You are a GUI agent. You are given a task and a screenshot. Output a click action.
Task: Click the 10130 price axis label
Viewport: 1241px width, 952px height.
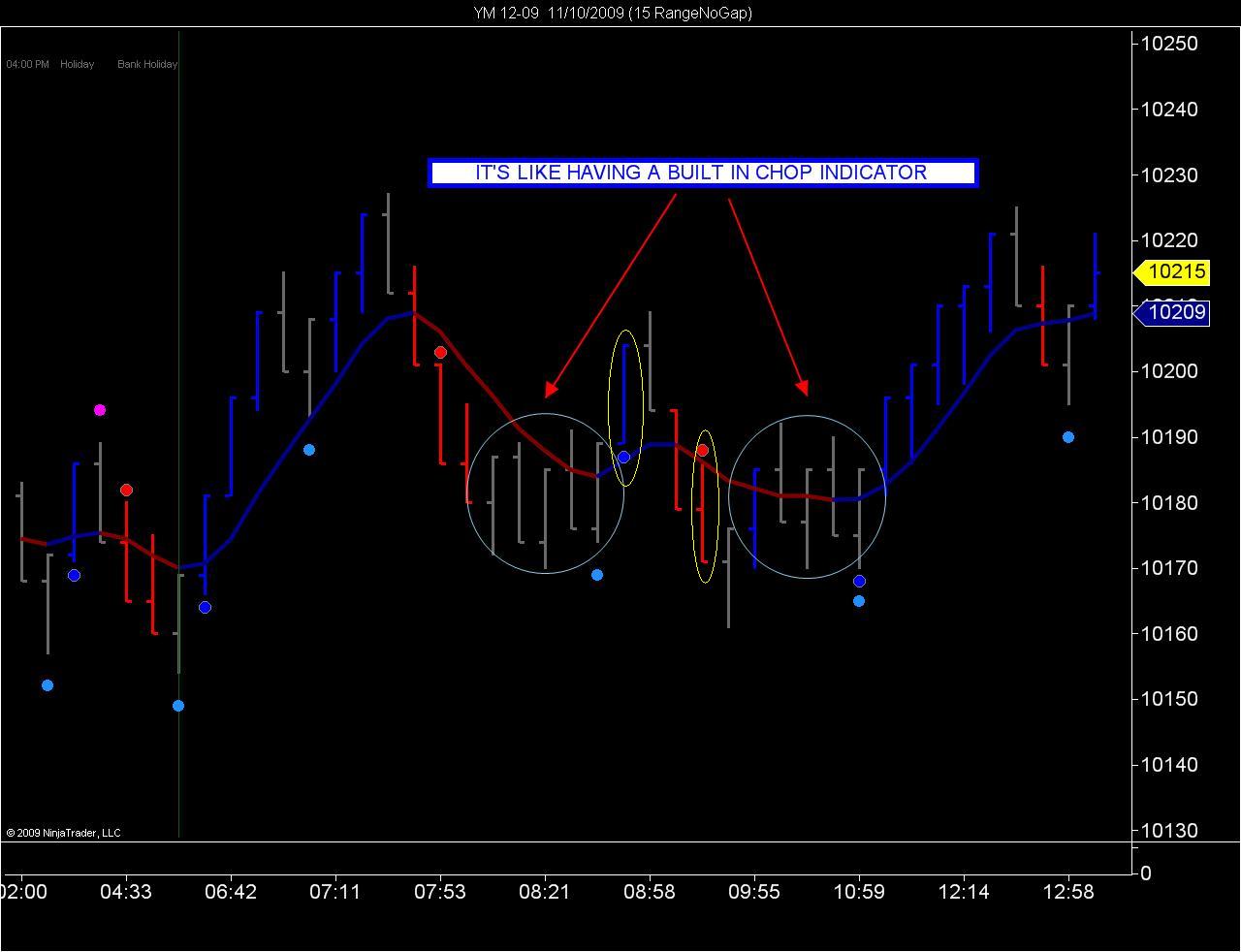pos(1169,831)
